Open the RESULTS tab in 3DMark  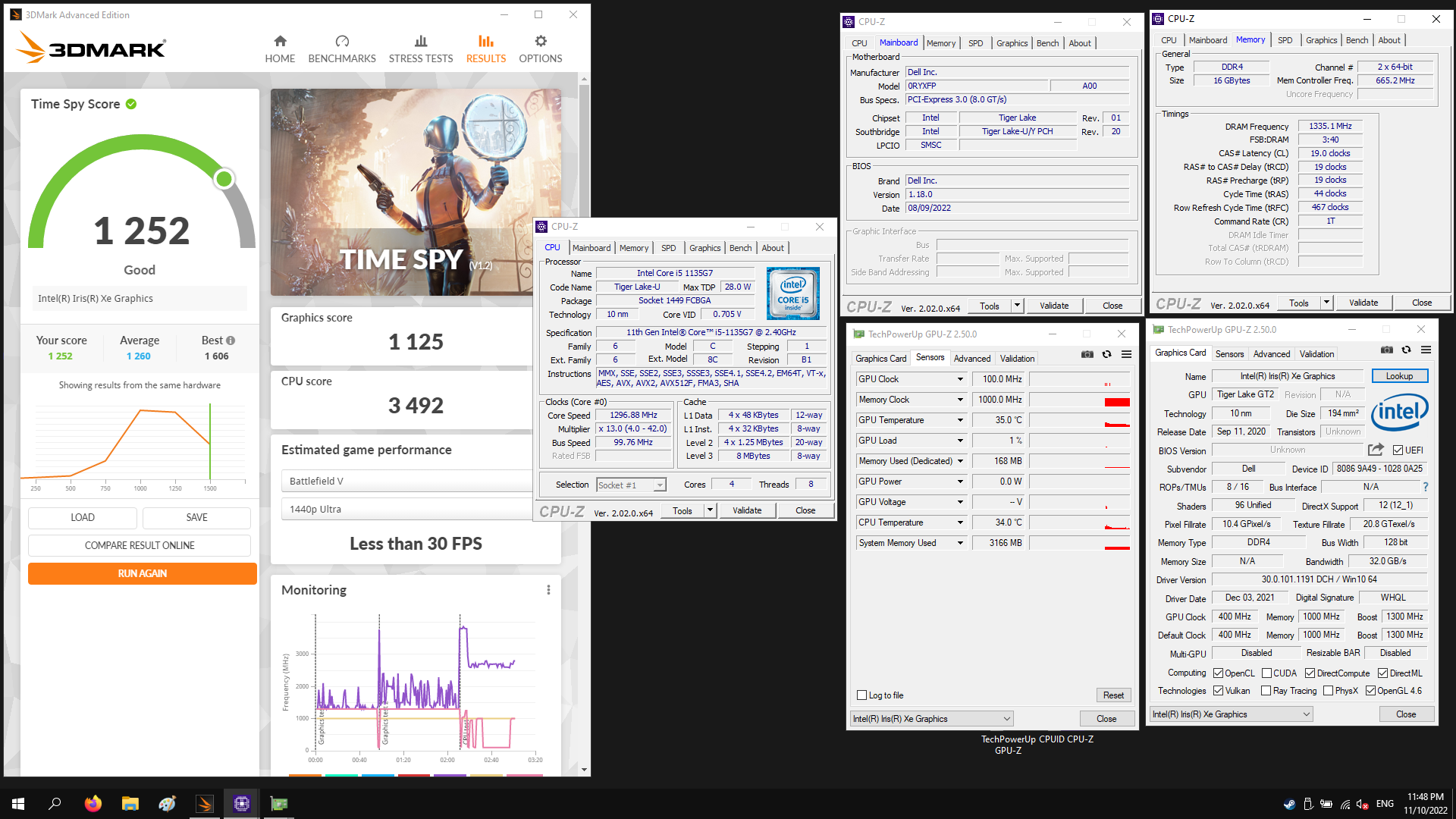point(486,49)
